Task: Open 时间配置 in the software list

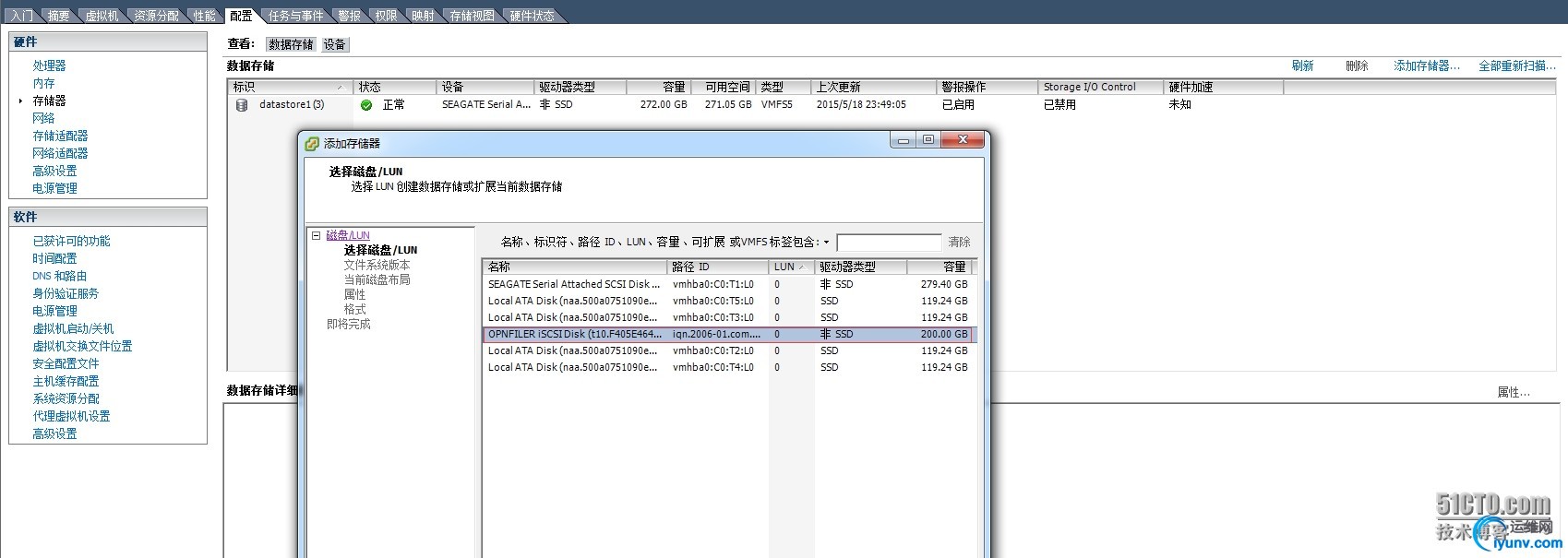Action: click(54, 258)
